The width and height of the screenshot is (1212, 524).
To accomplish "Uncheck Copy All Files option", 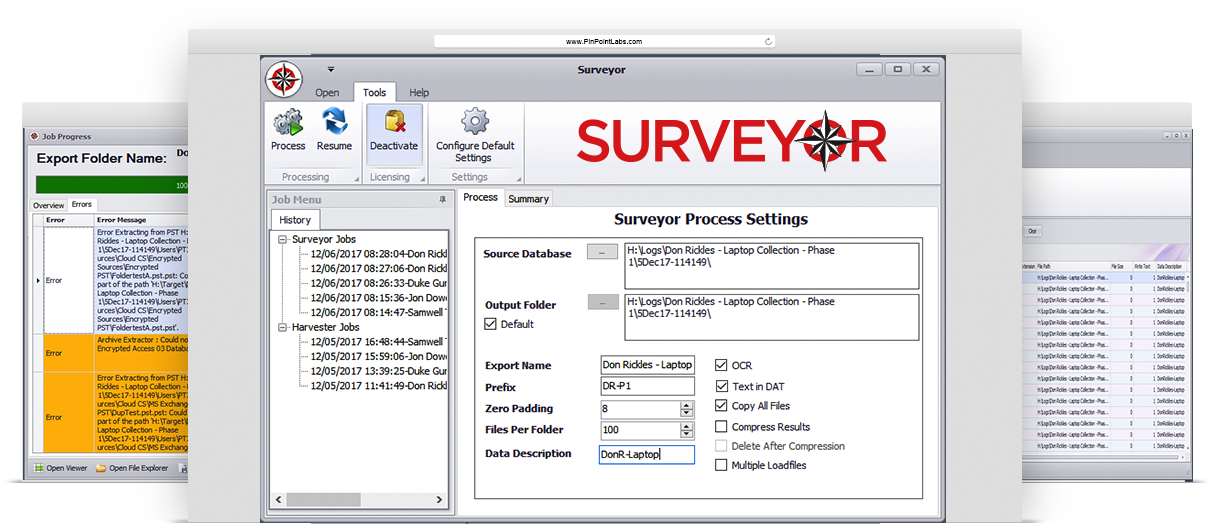I will coord(722,406).
